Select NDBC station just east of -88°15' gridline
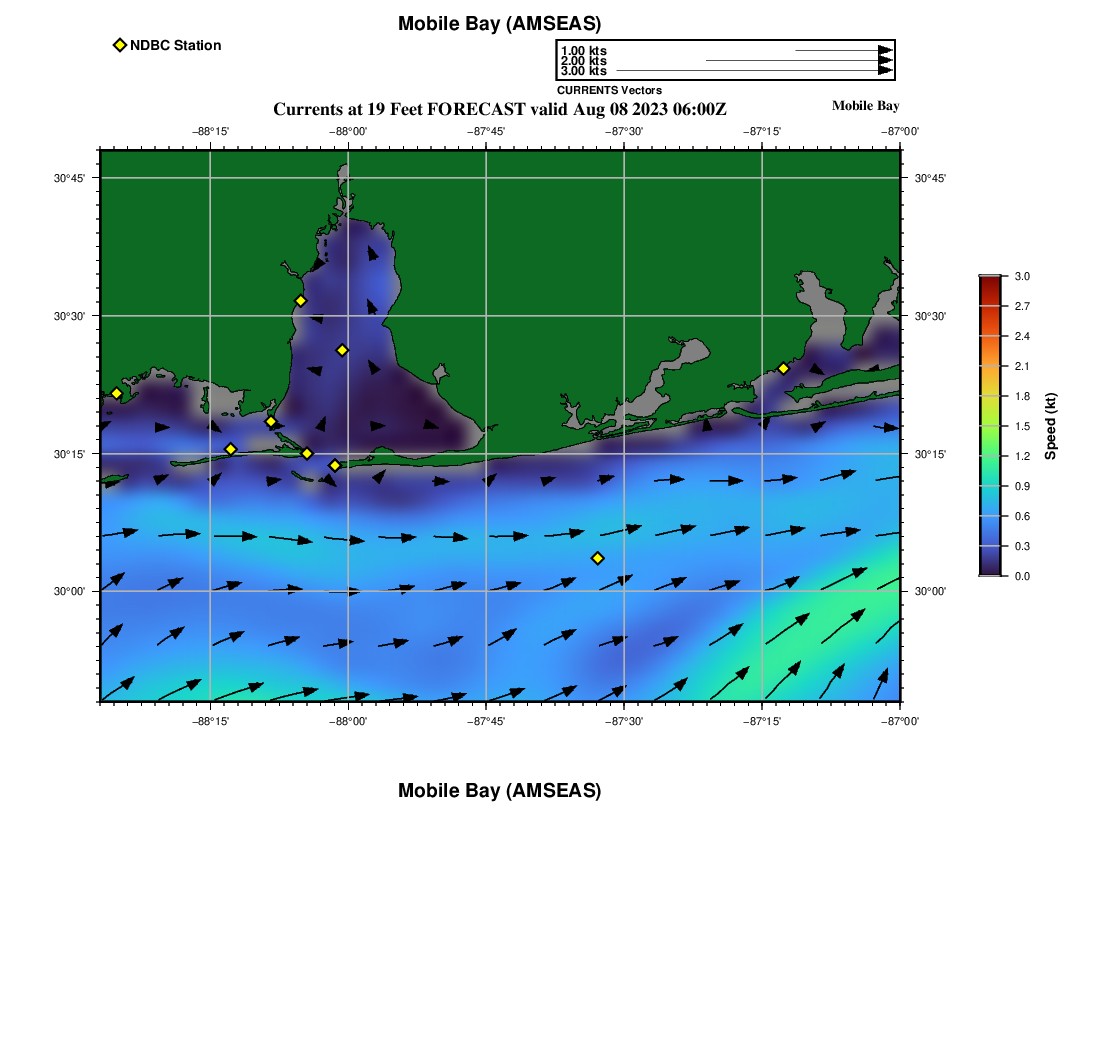 230,449
